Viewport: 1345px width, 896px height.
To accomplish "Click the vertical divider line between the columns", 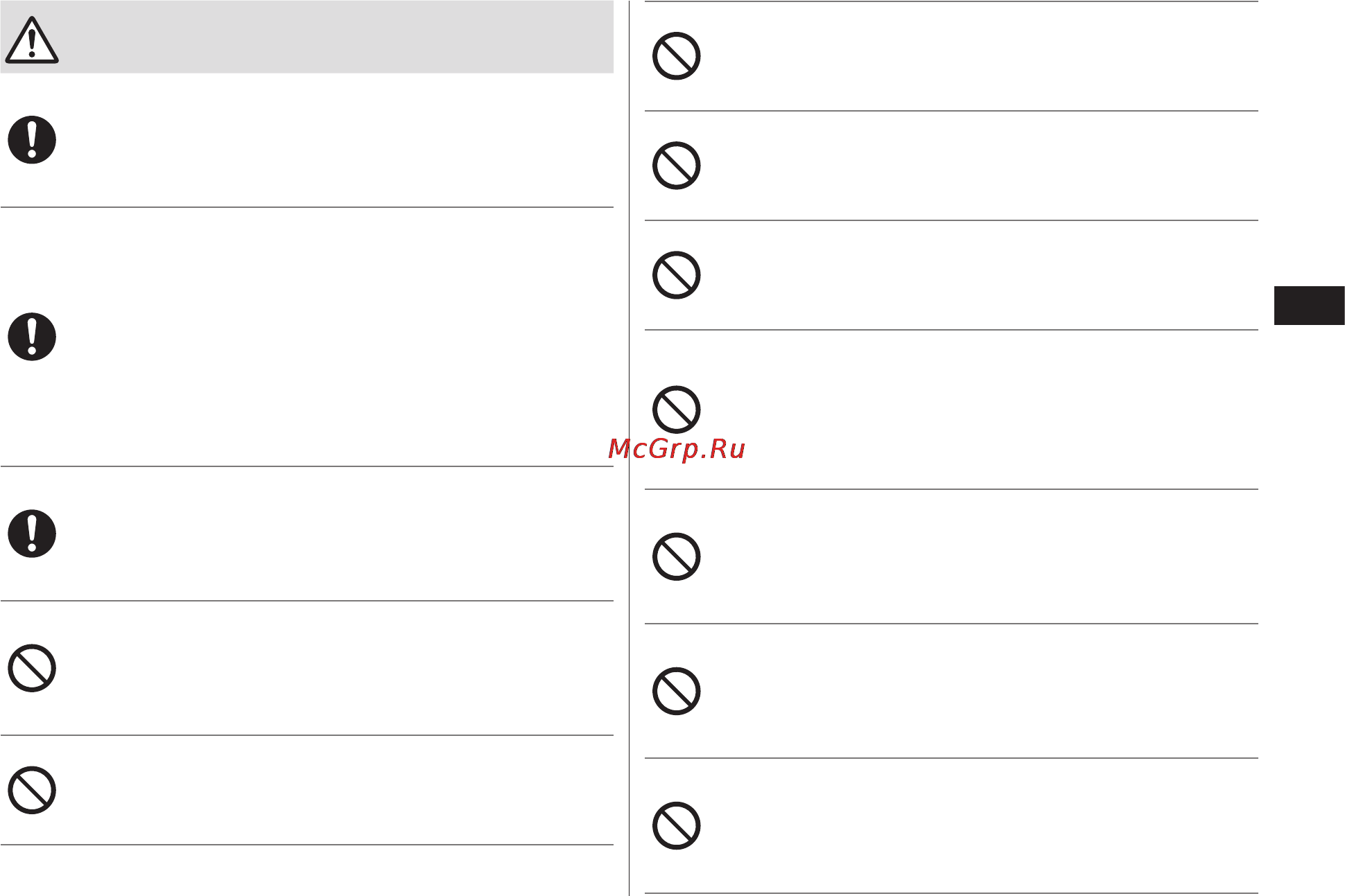I will click(630, 448).
